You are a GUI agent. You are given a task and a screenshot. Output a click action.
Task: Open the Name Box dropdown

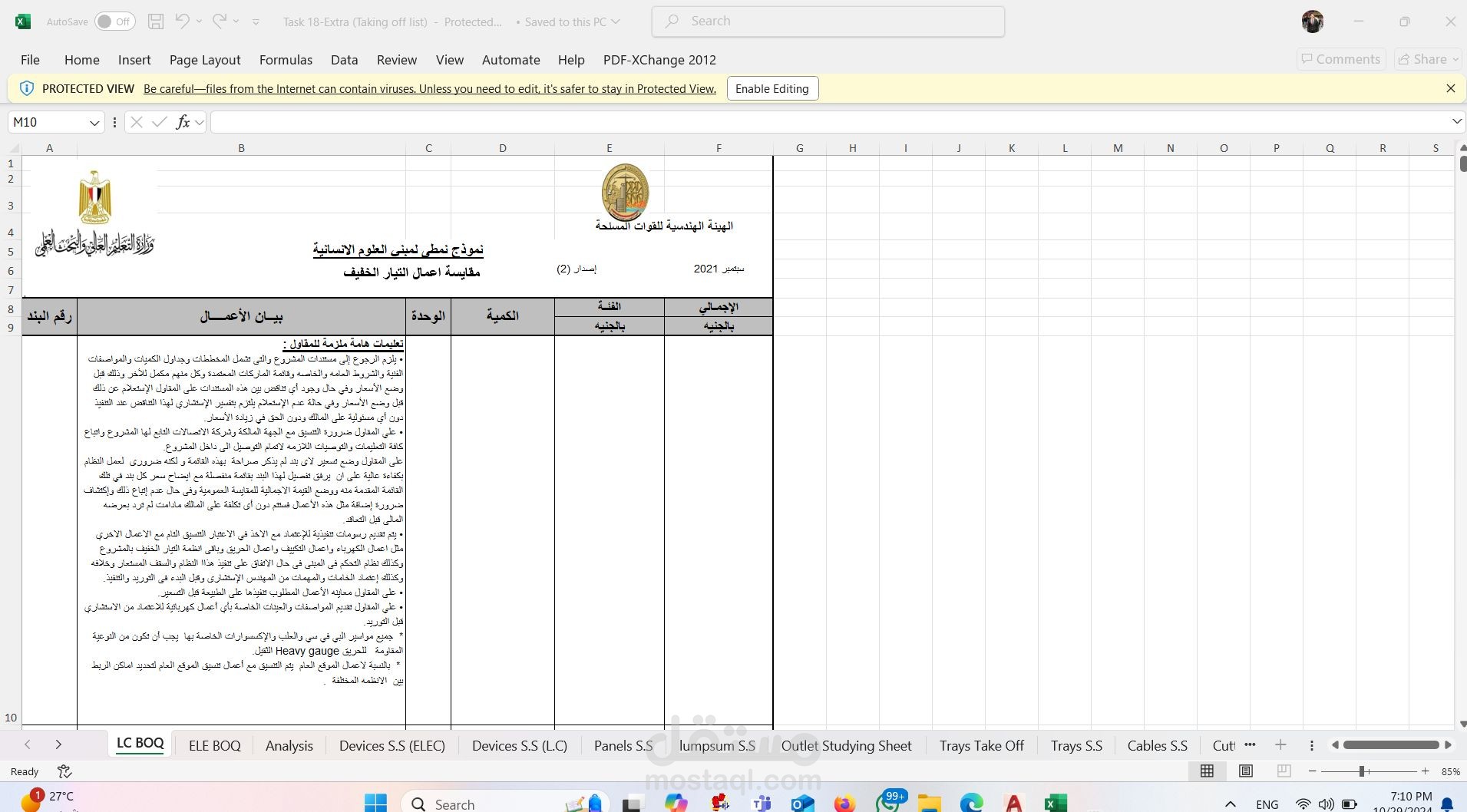pyautogui.click(x=94, y=123)
